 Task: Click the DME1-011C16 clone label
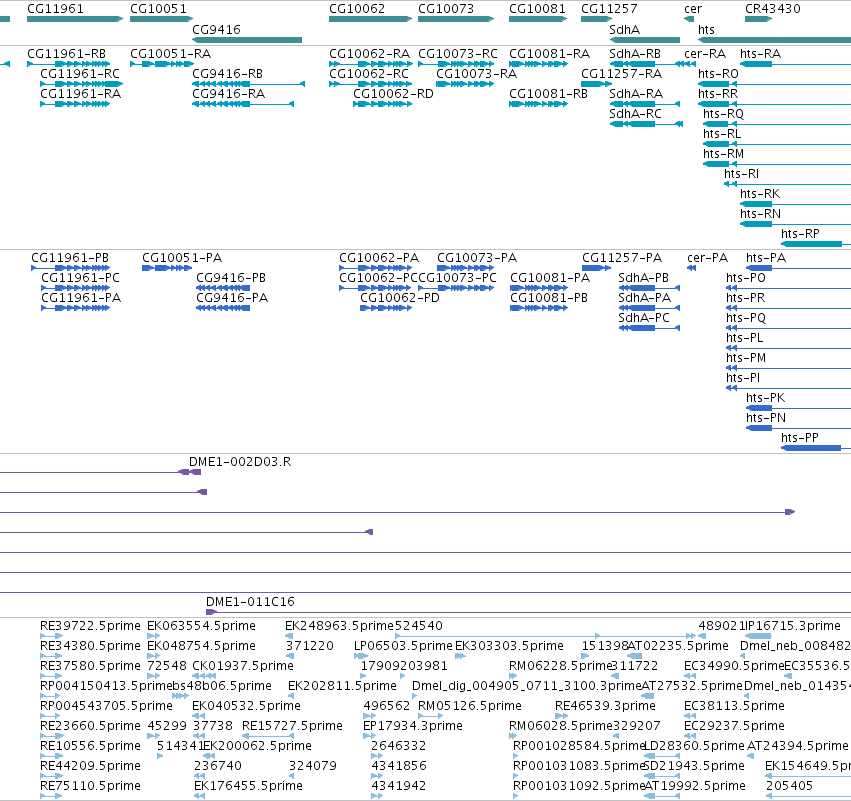point(250,602)
